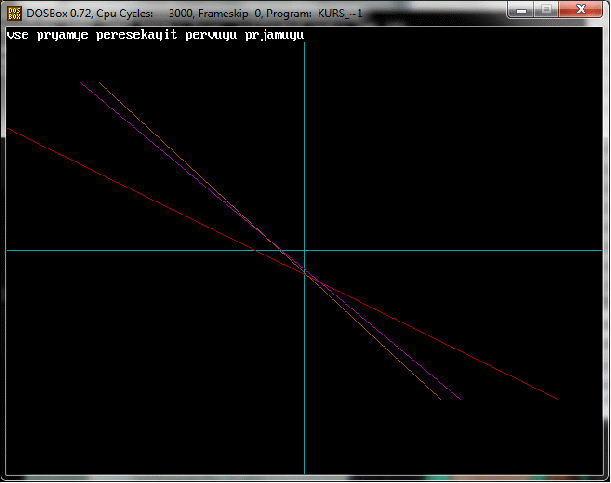Screen dimensions: 611x483
Task: Maximize the DOSBox window
Action: [547, 10]
